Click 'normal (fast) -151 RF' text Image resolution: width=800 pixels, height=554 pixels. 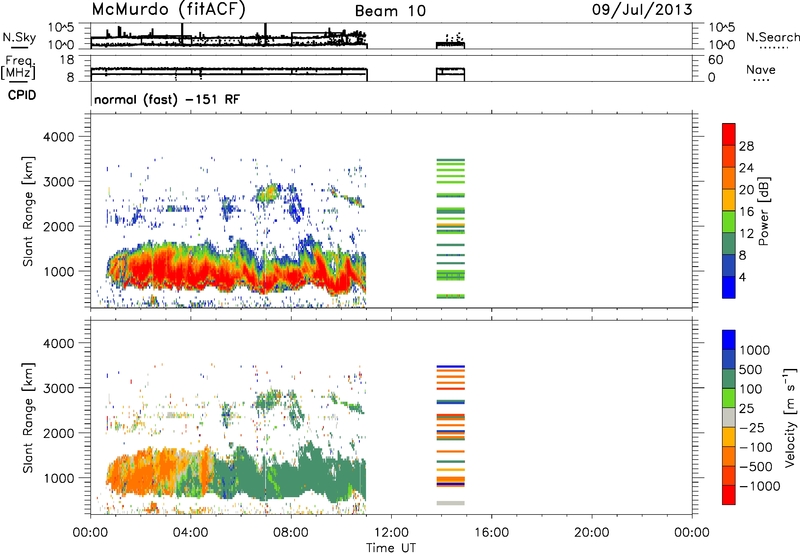[167, 99]
